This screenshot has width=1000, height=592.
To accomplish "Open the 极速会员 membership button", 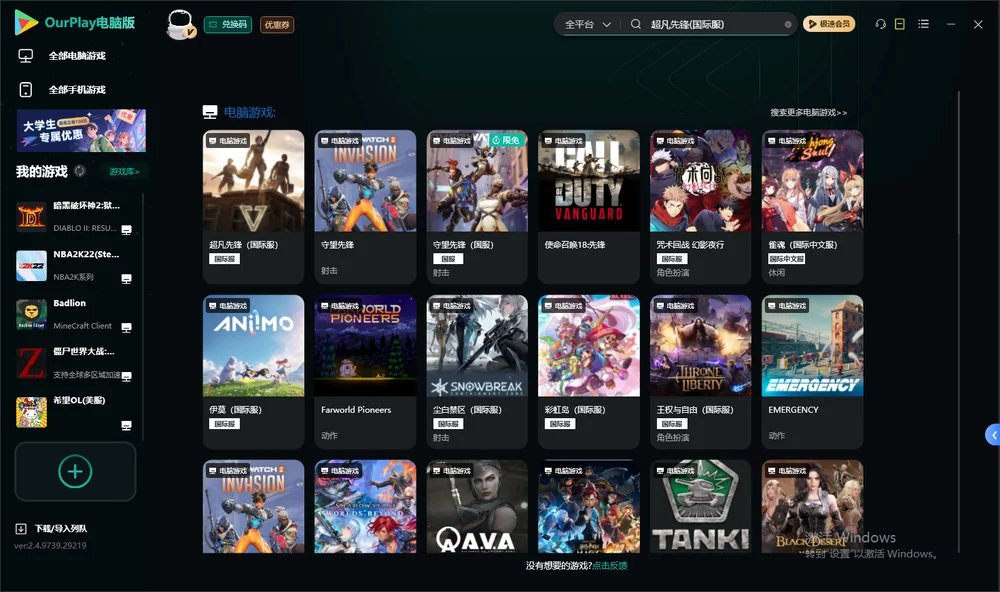I will tap(829, 24).
